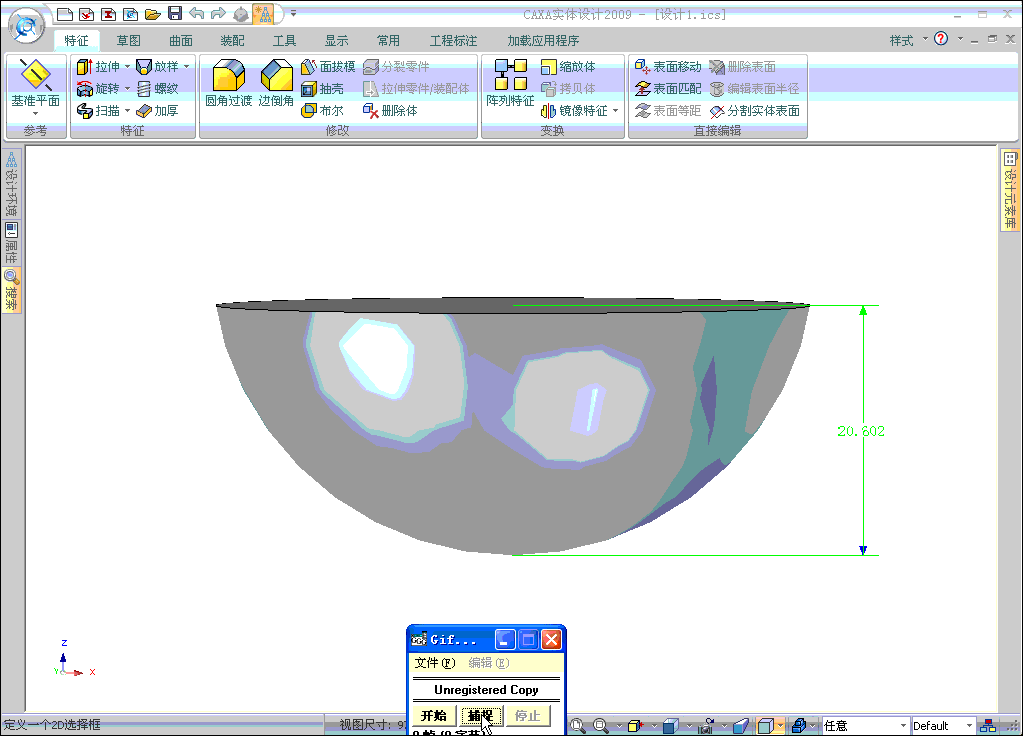Screen dimensions: 1023x736
Task: Open the CAXA application menu orb
Action: (x=26, y=26)
